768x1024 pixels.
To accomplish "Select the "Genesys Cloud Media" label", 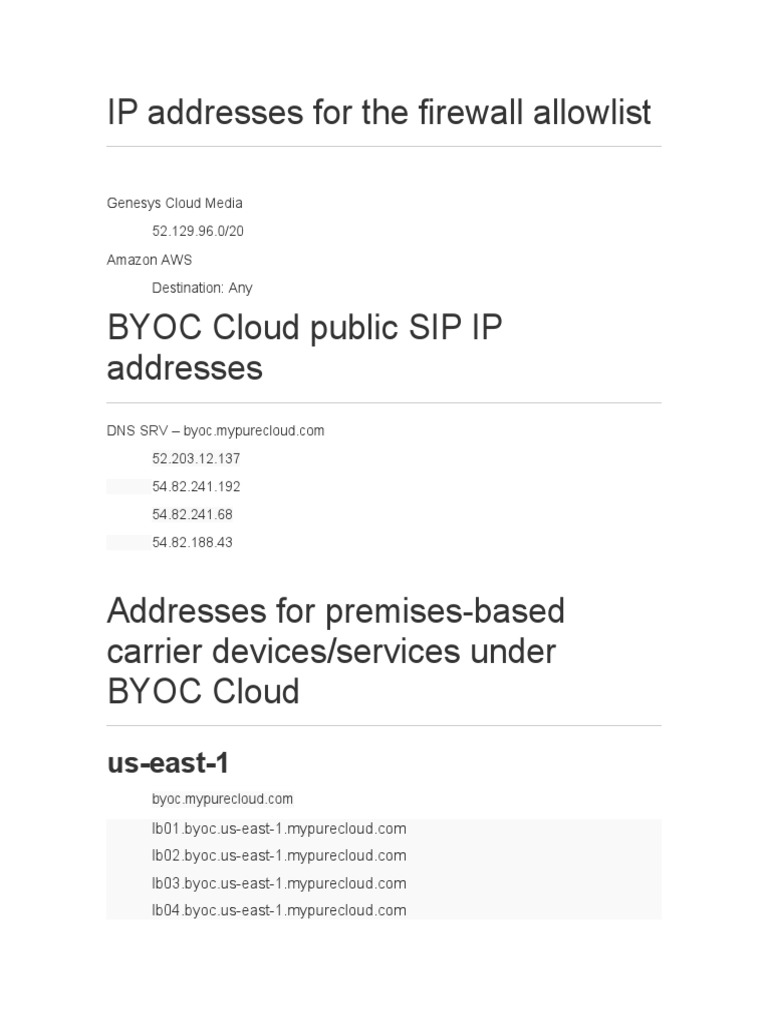I will point(175,203).
